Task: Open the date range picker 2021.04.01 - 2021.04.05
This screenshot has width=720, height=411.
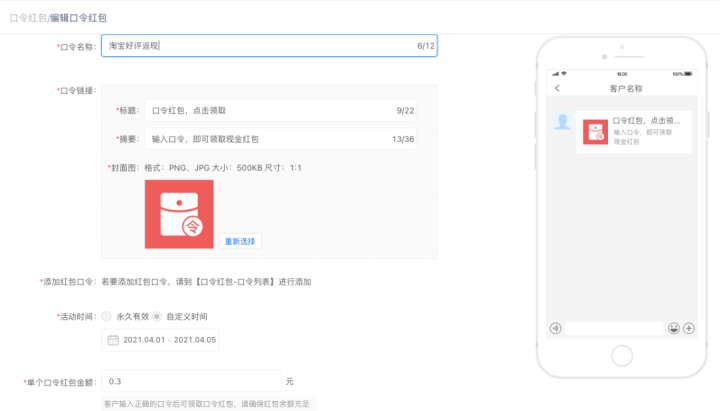Action: pyautogui.click(x=167, y=340)
